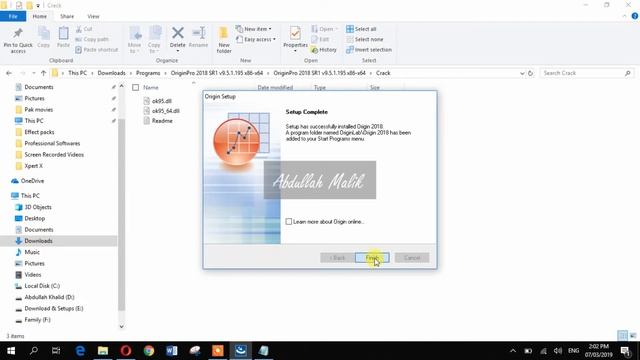Click the Cut command
640x360 pixels.
click(84, 29)
